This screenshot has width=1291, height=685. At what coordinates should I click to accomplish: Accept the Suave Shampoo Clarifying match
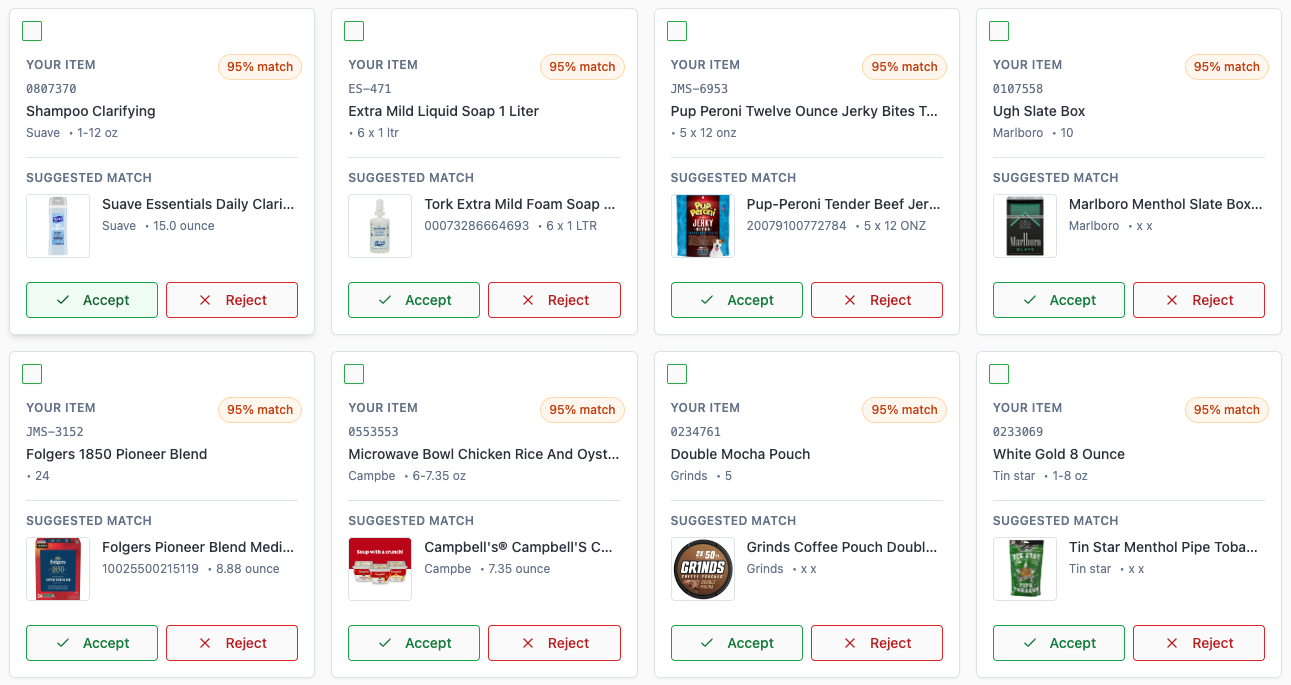[x=92, y=300]
